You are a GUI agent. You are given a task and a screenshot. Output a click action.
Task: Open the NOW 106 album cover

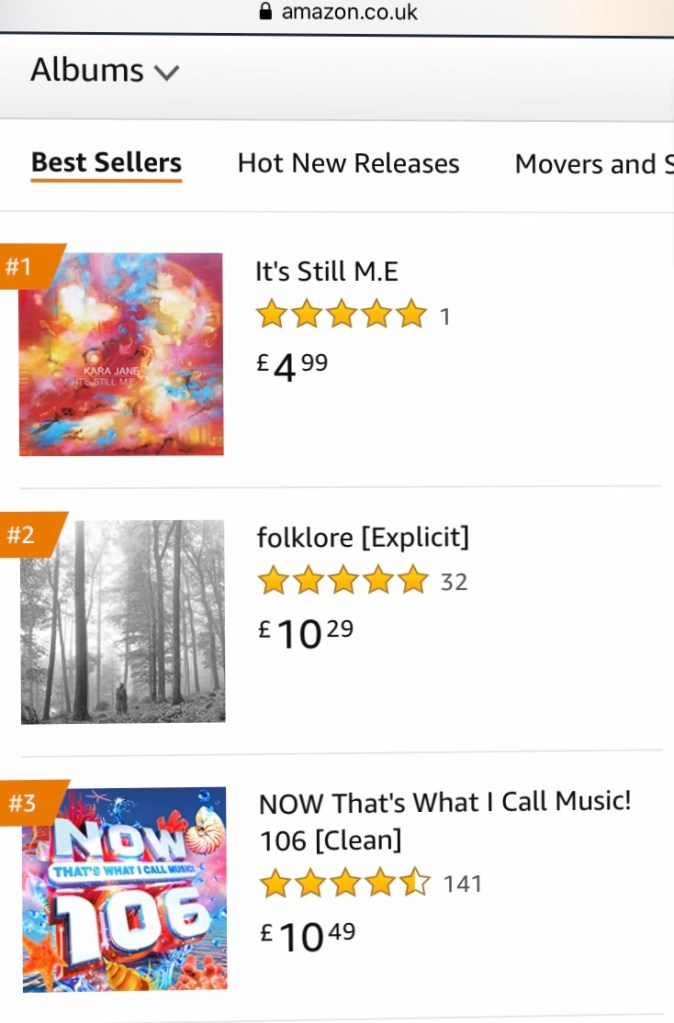point(125,889)
